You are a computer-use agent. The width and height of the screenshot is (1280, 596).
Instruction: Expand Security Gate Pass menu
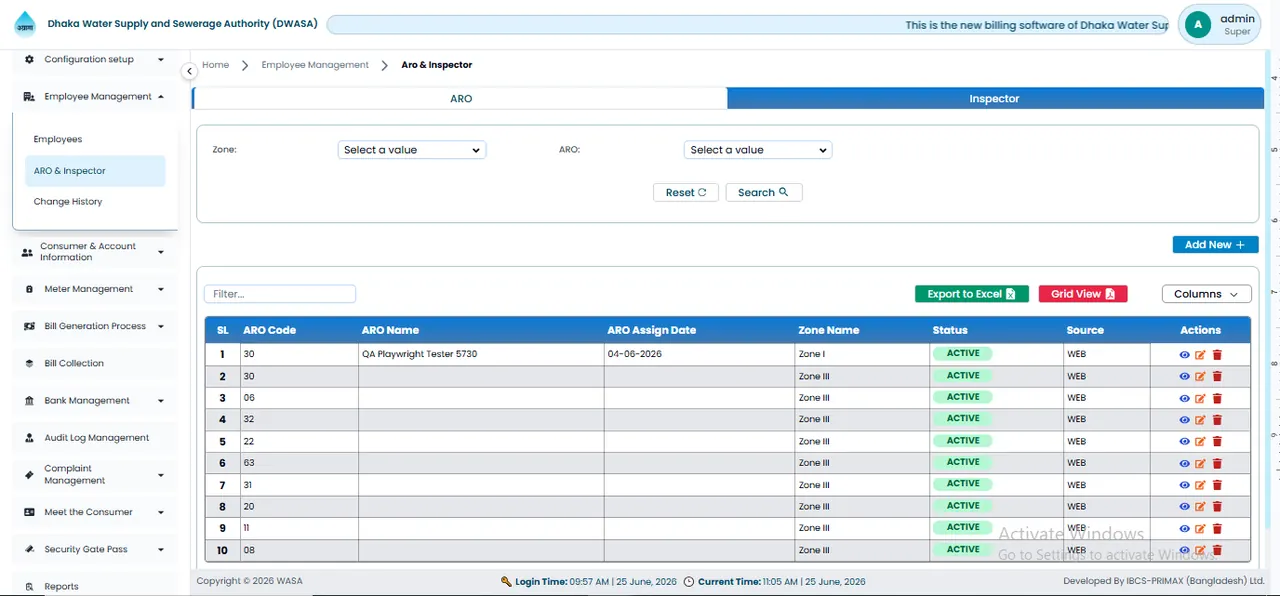coord(161,550)
